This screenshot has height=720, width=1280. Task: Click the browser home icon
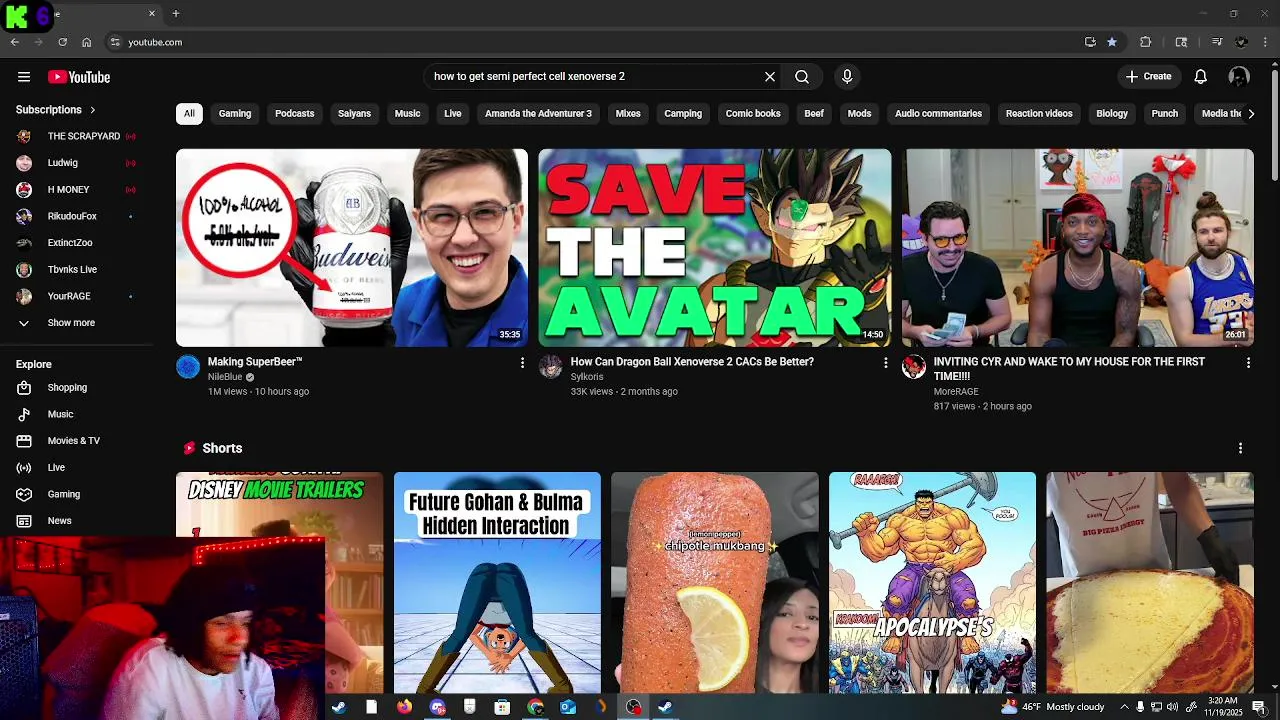pyautogui.click(x=87, y=42)
